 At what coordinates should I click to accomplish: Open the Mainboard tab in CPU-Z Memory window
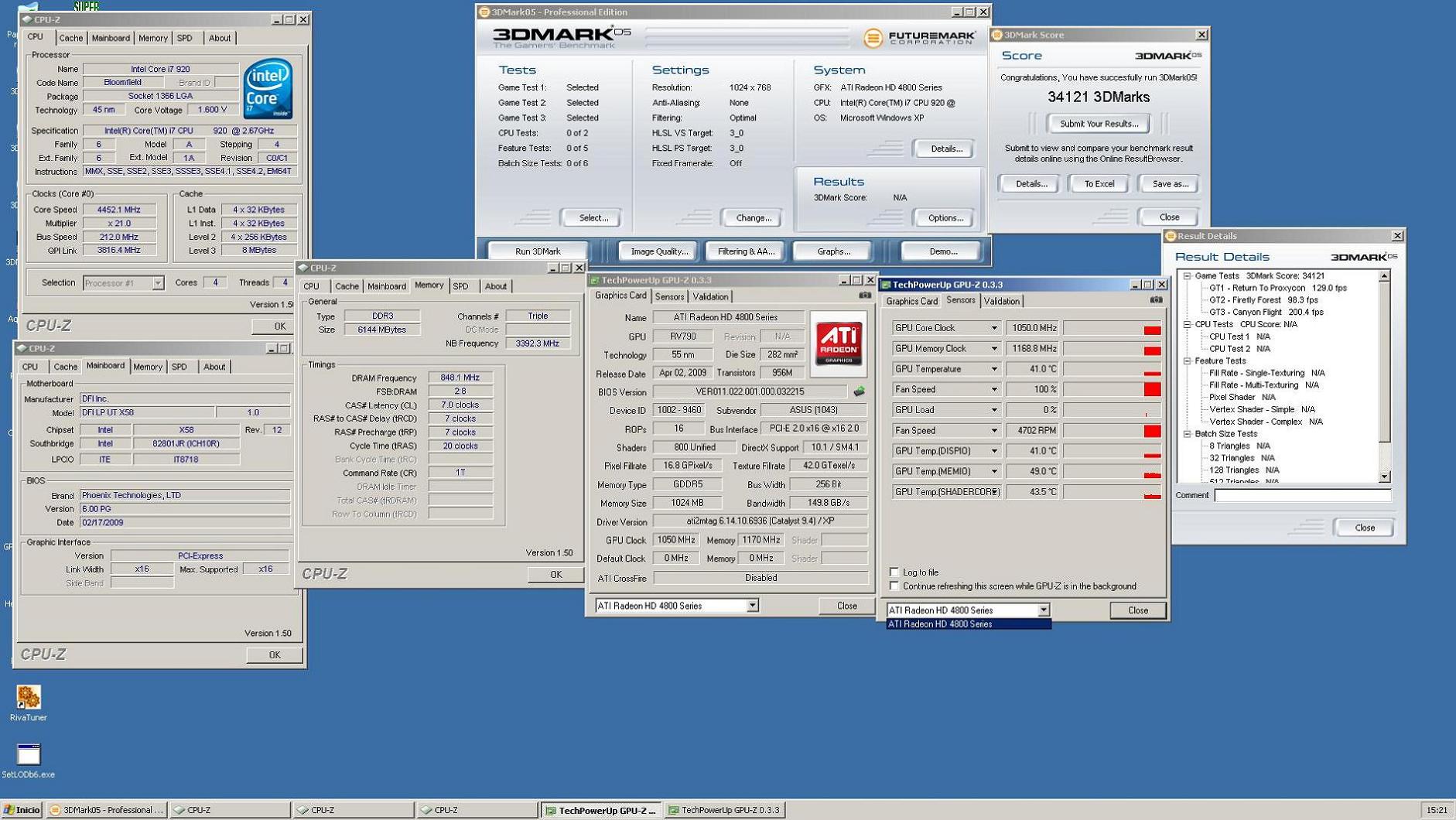[387, 286]
